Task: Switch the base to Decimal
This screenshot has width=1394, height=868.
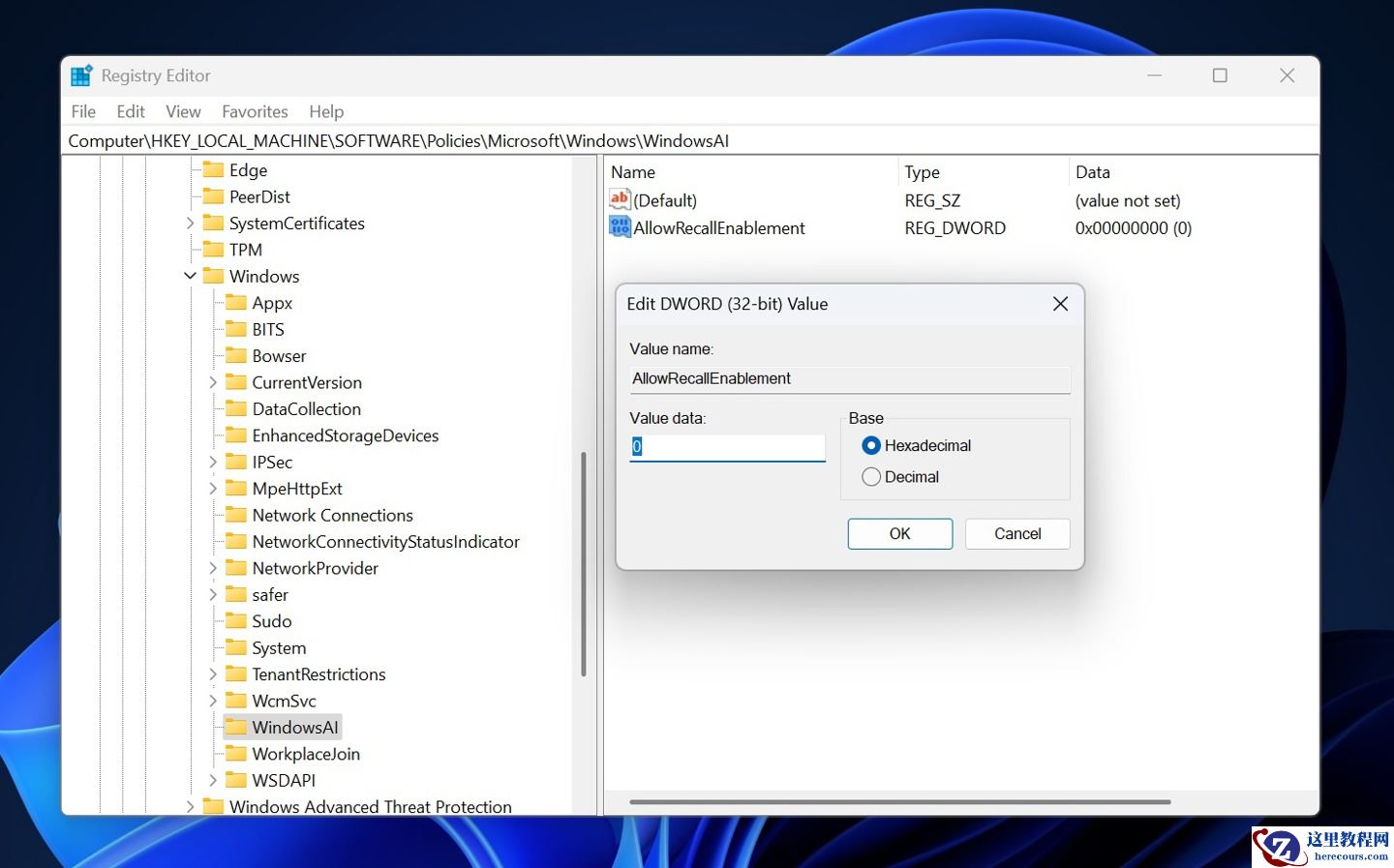Action: click(x=871, y=476)
